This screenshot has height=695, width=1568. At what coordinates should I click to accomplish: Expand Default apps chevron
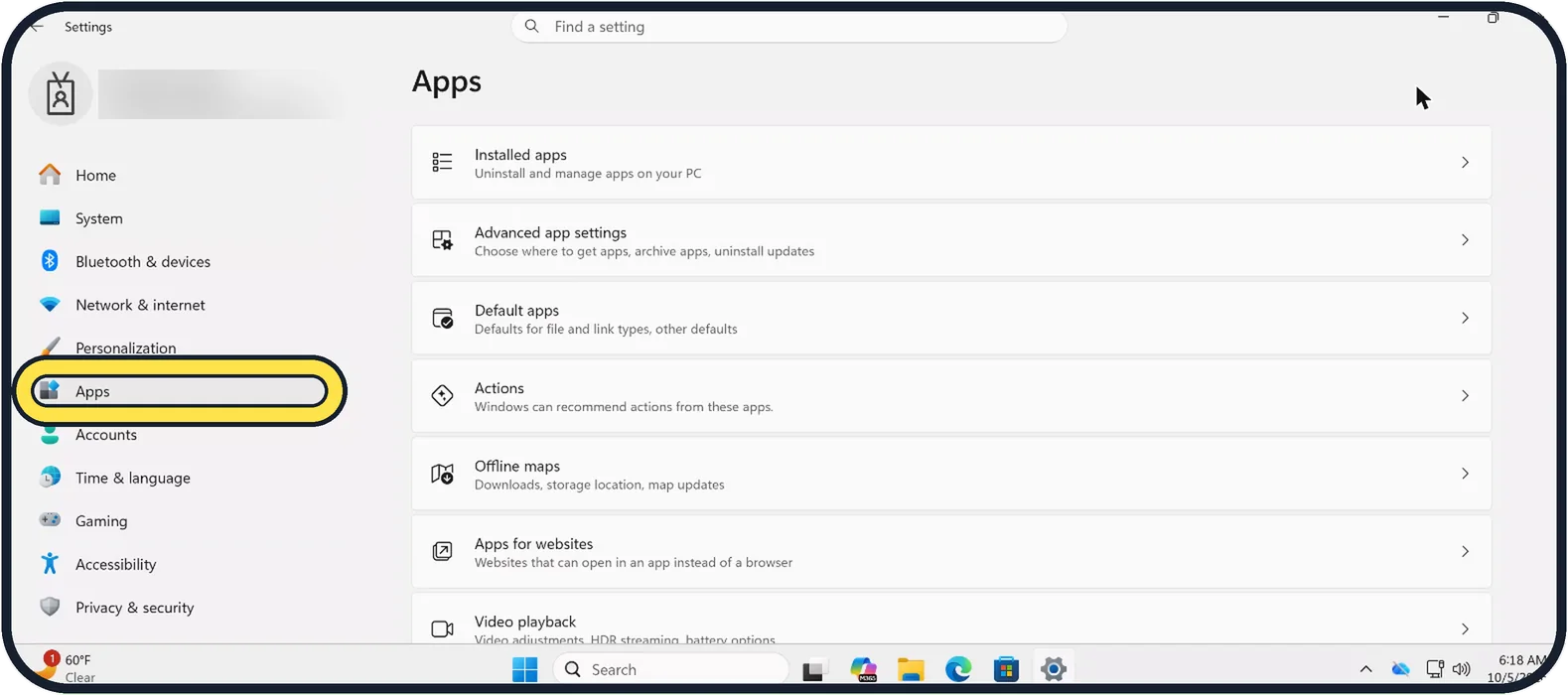click(1465, 318)
